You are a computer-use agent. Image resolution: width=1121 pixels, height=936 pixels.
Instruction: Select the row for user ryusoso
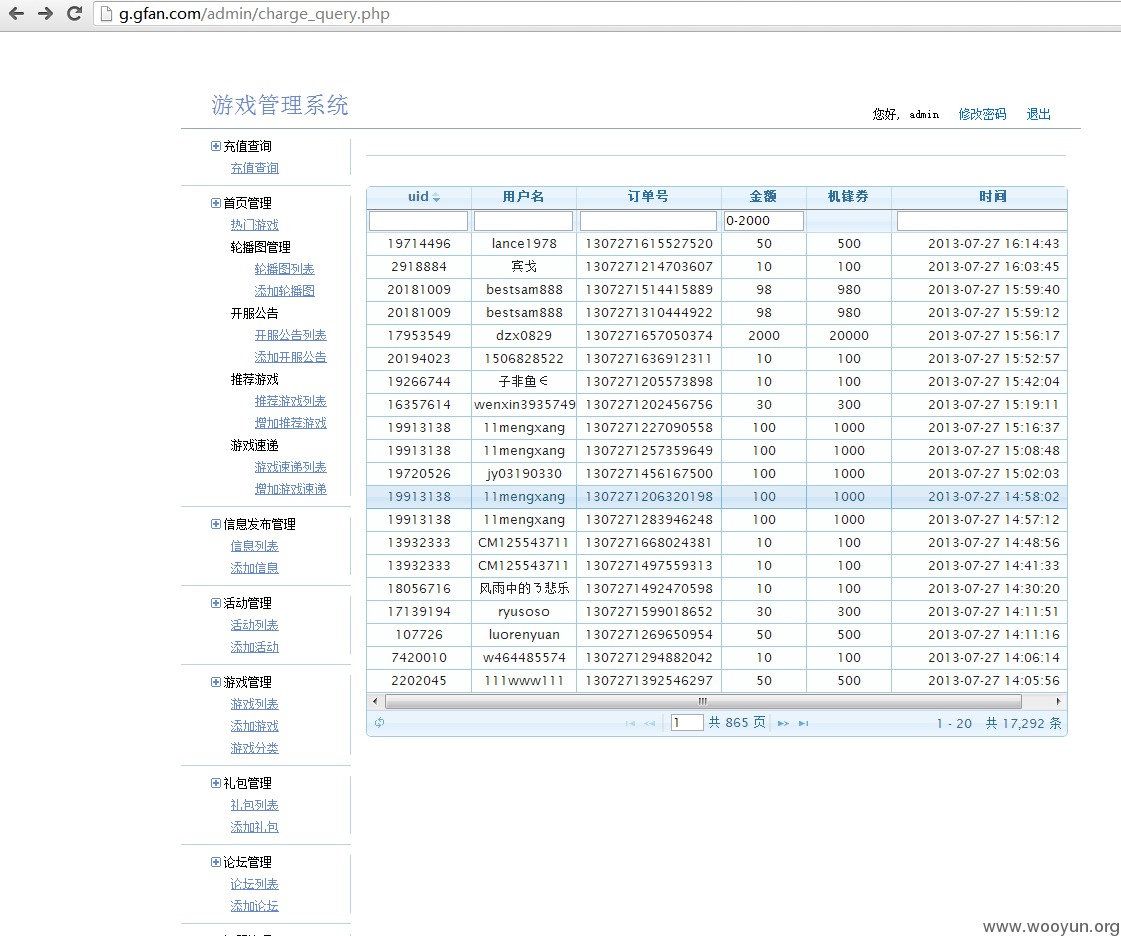coord(716,612)
